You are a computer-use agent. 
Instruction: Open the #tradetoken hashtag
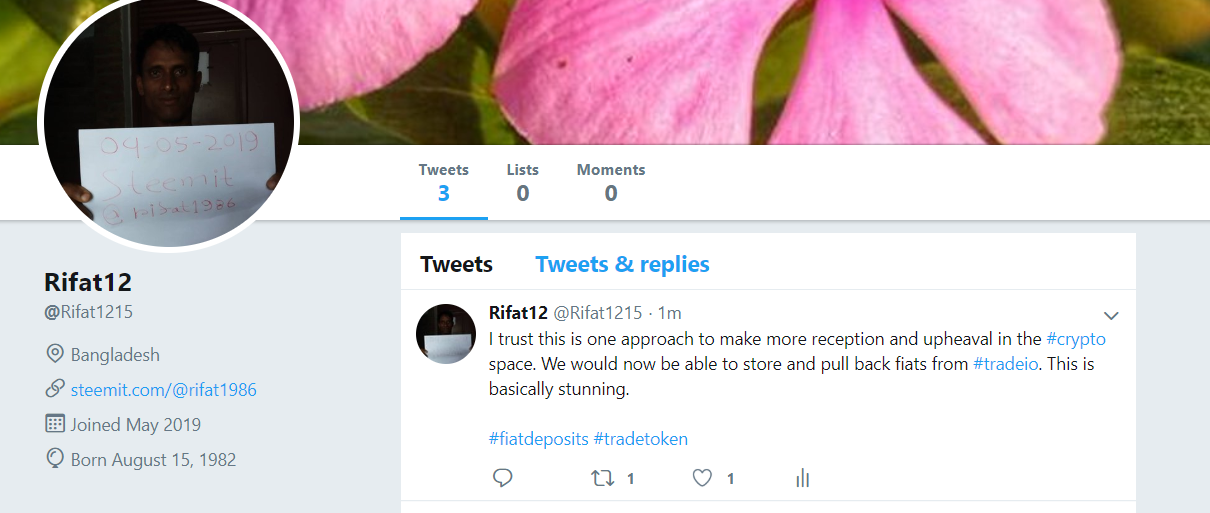click(x=641, y=439)
